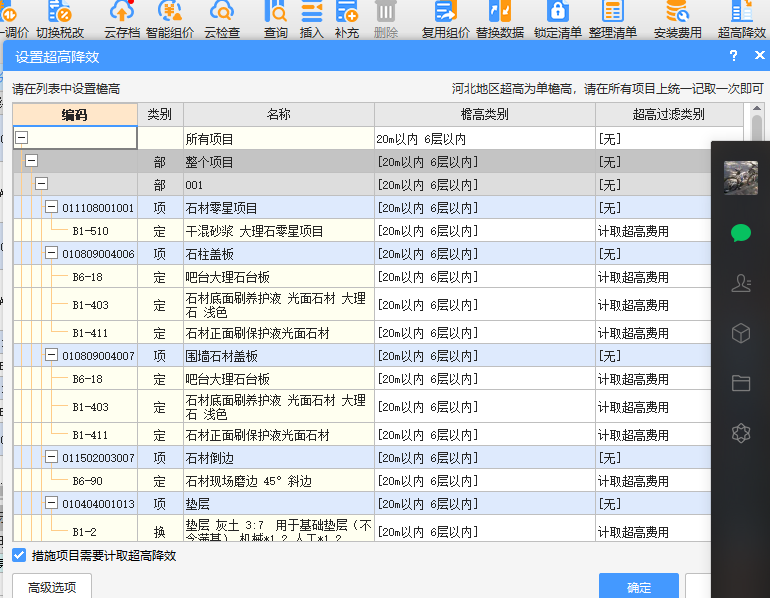770x598 pixels.
Task: Open the 整理清单 organize list tool
Action: tap(613, 20)
